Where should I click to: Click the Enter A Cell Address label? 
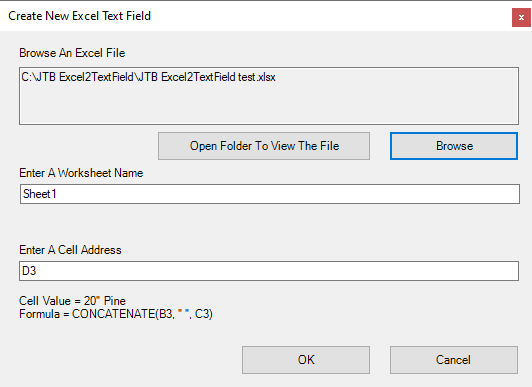(70, 250)
